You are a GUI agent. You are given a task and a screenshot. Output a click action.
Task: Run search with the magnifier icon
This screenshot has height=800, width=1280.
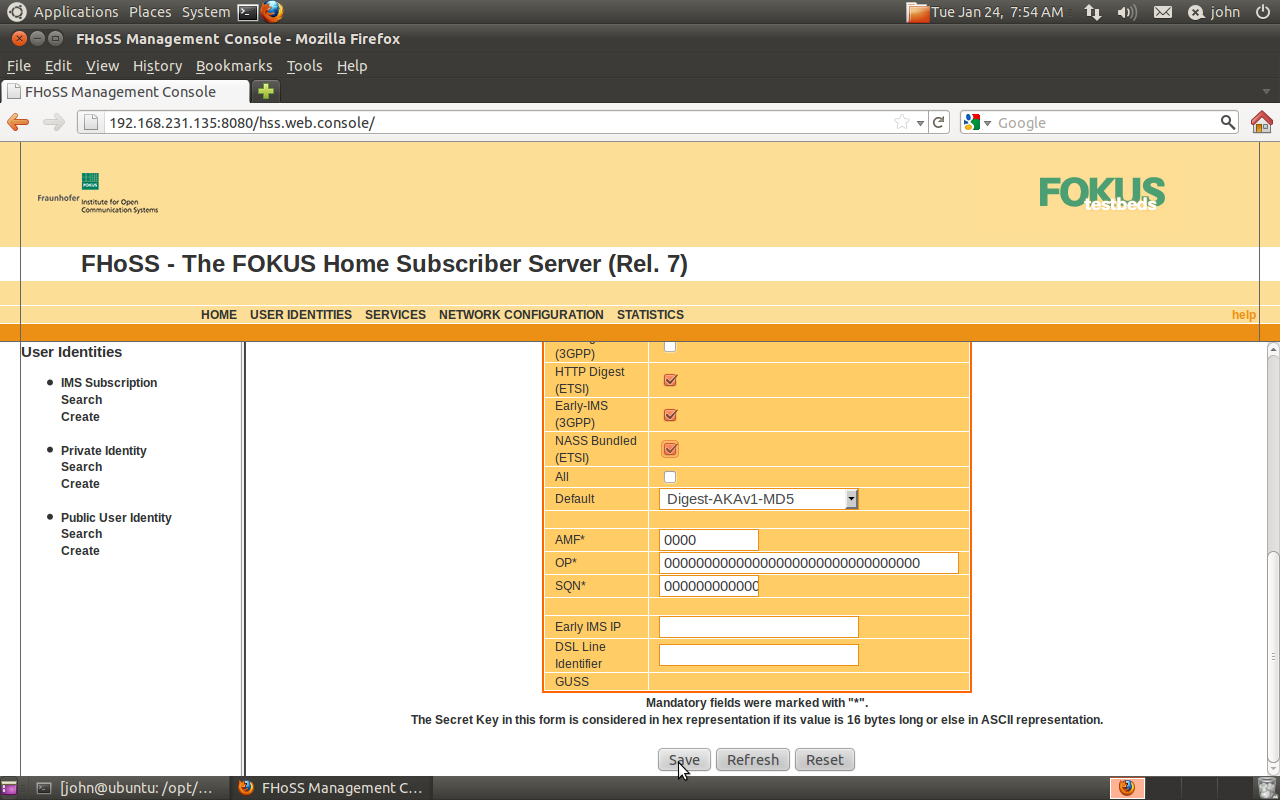[1228, 122]
